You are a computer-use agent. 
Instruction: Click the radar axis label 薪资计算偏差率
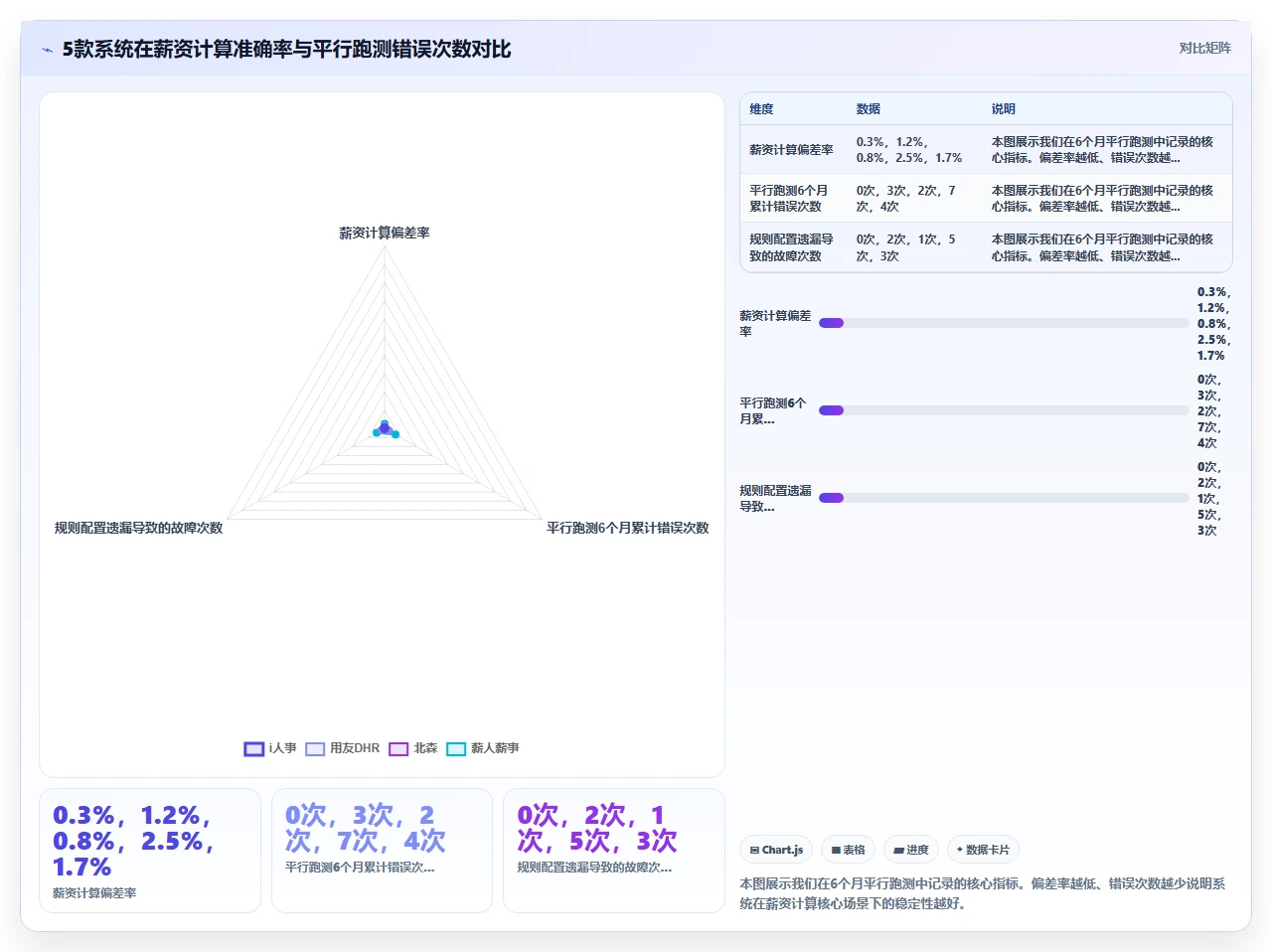click(x=385, y=234)
